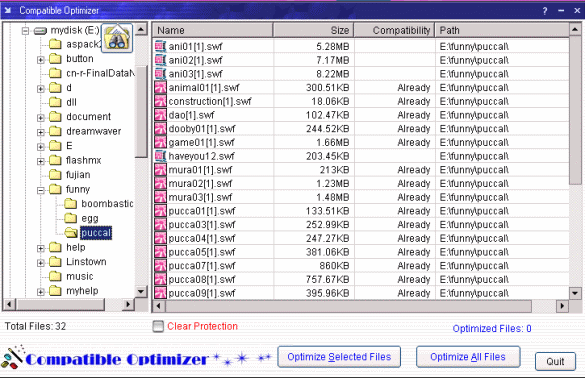Collapse the mydisk (E:) drive node
The height and width of the screenshot is (378, 585).
click(25, 31)
